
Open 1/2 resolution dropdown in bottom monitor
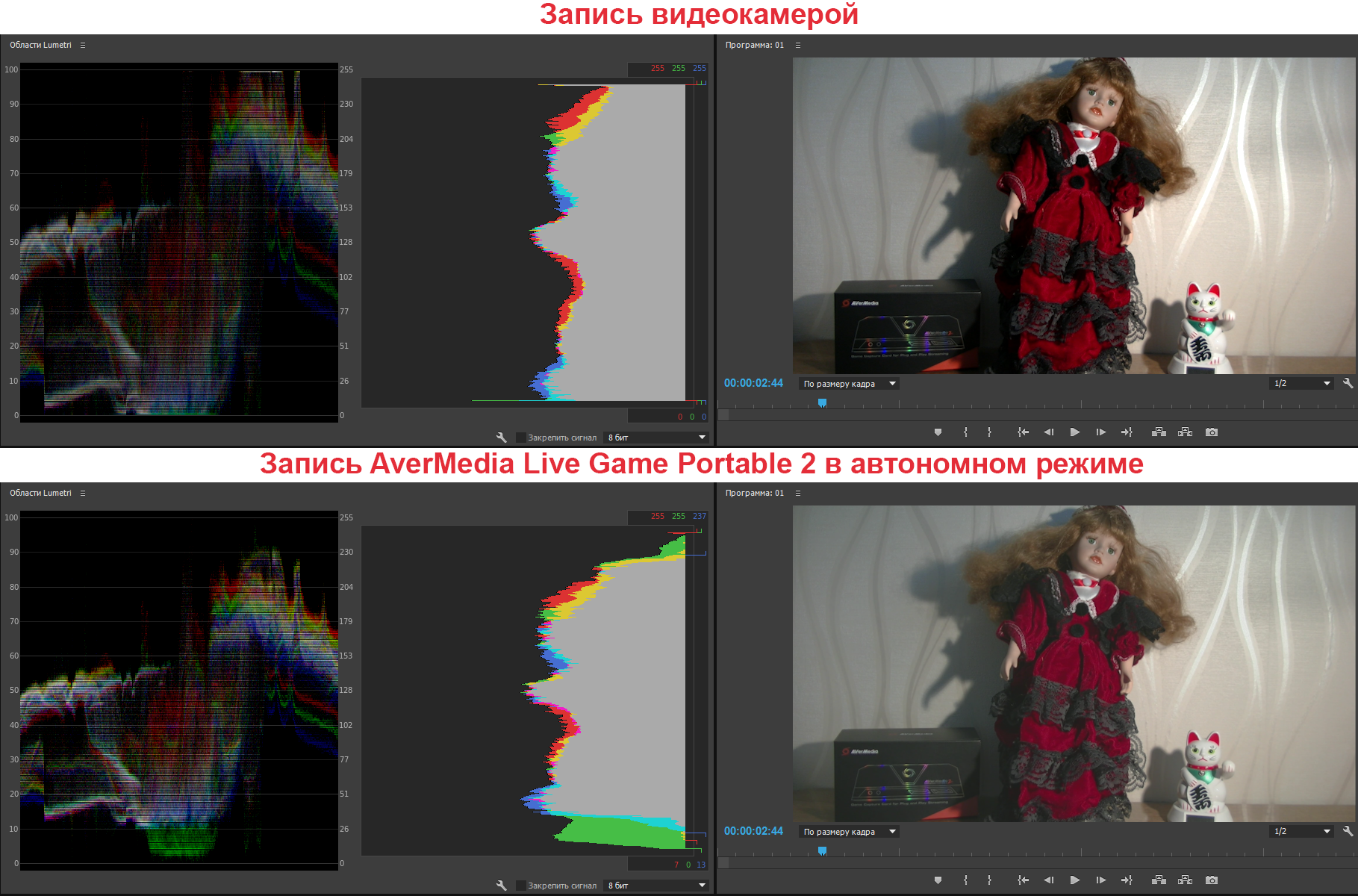(x=1301, y=831)
